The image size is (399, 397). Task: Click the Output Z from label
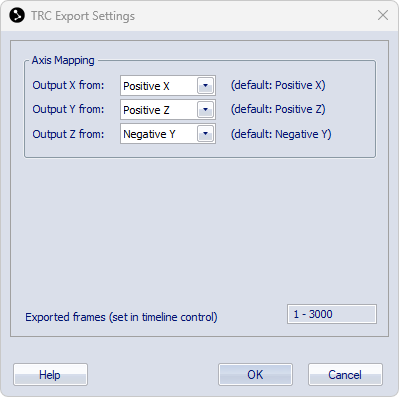[x=68, y=134]
